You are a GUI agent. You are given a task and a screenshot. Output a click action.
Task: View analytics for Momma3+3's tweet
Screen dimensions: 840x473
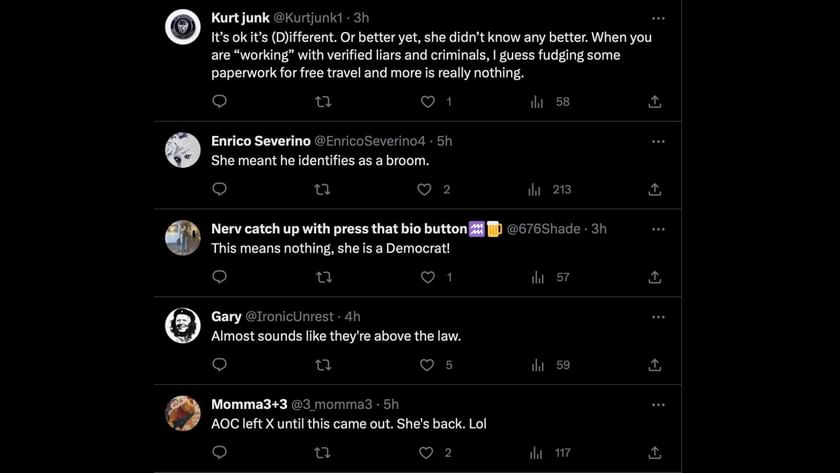click(535, 453)
